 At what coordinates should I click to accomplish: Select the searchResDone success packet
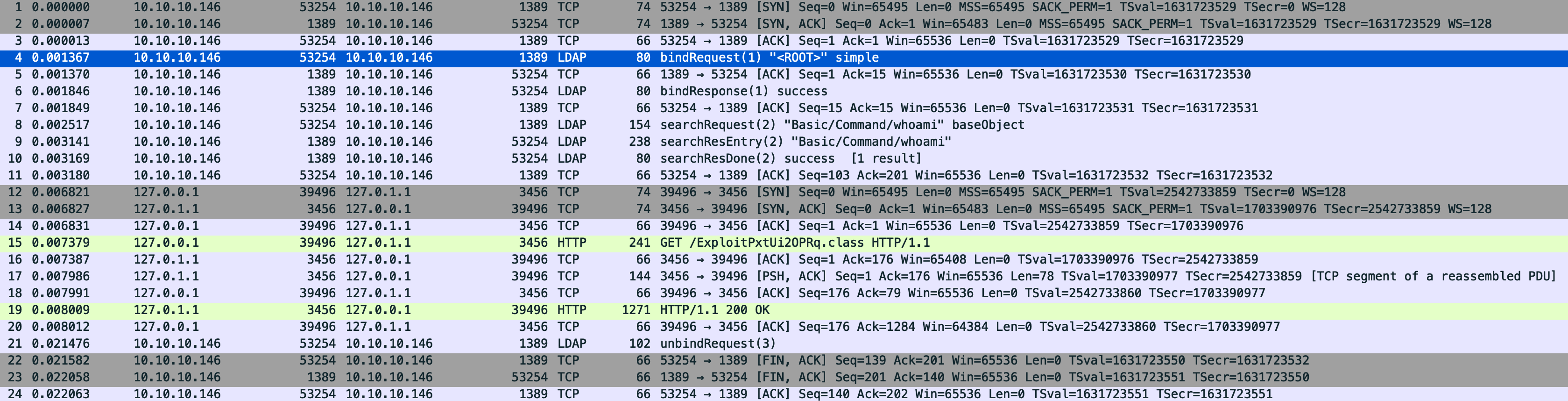[784, 158]
